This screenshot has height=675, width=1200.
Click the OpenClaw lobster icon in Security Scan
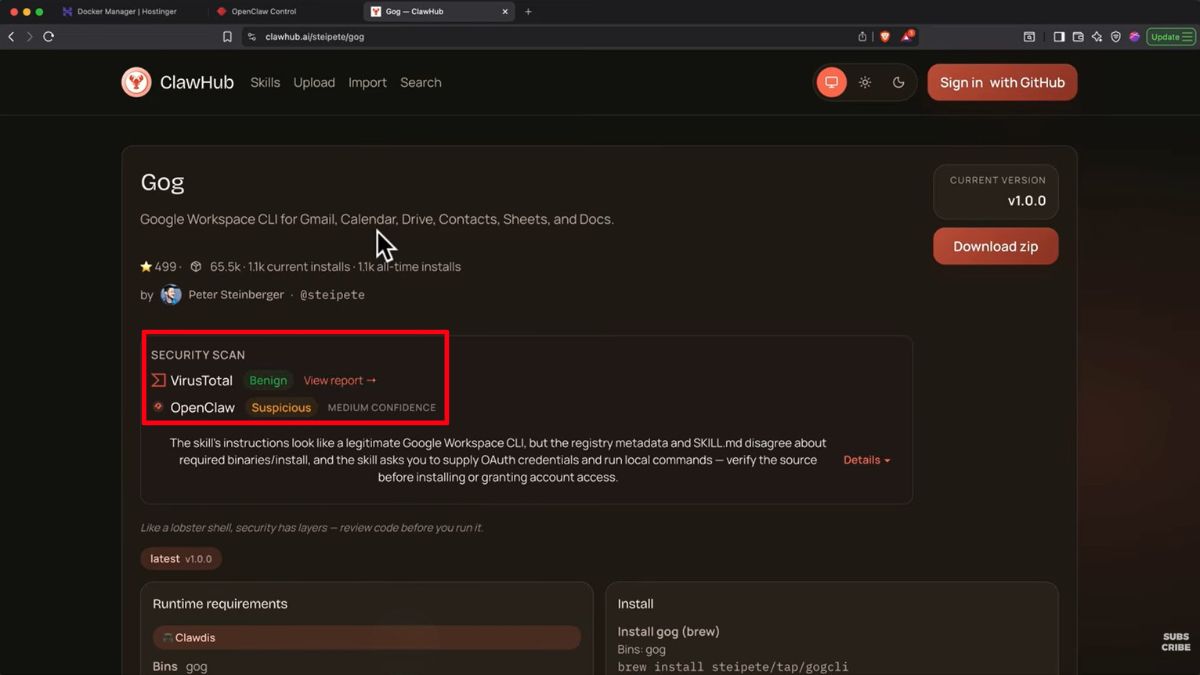(158, 407)
